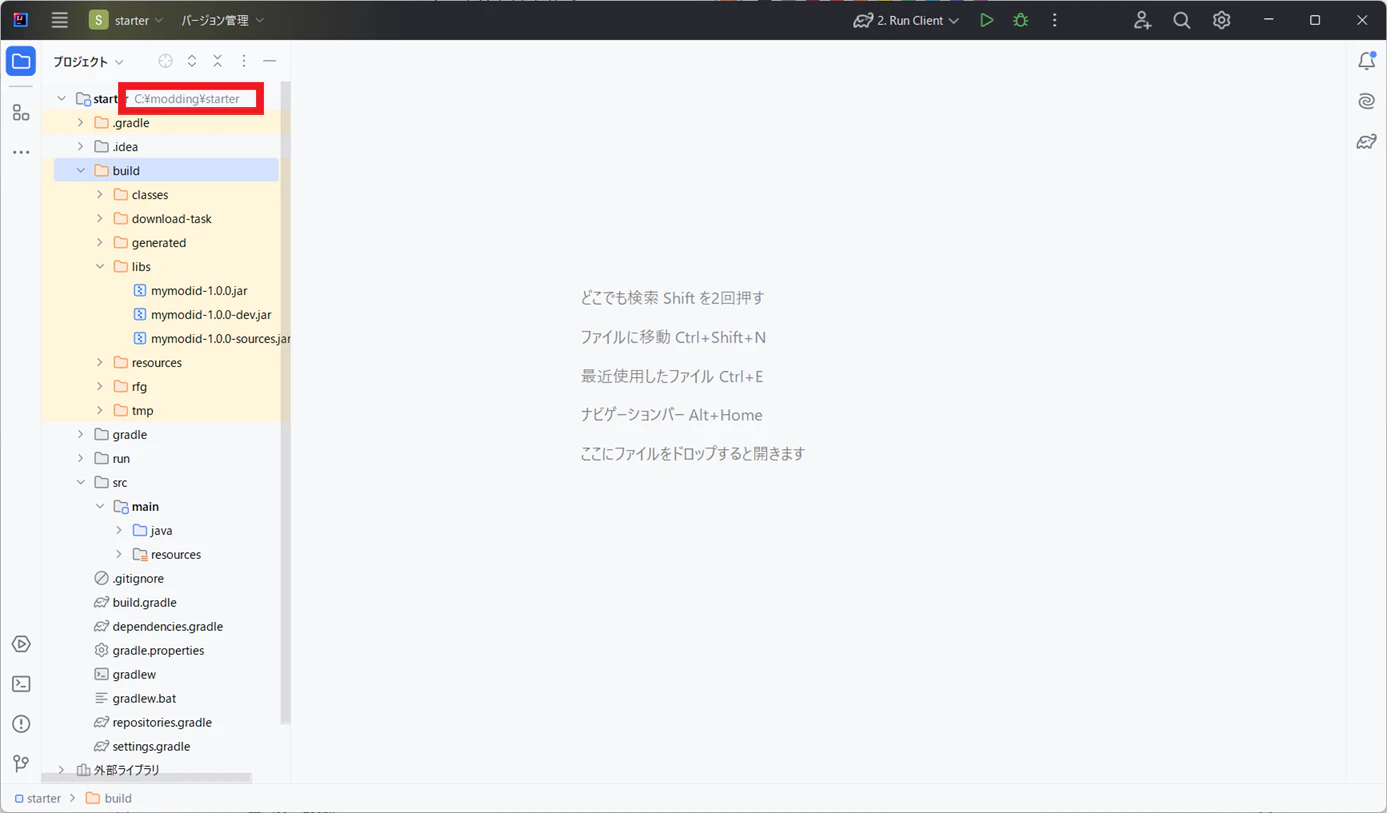Select the run folder

[121, 459]
